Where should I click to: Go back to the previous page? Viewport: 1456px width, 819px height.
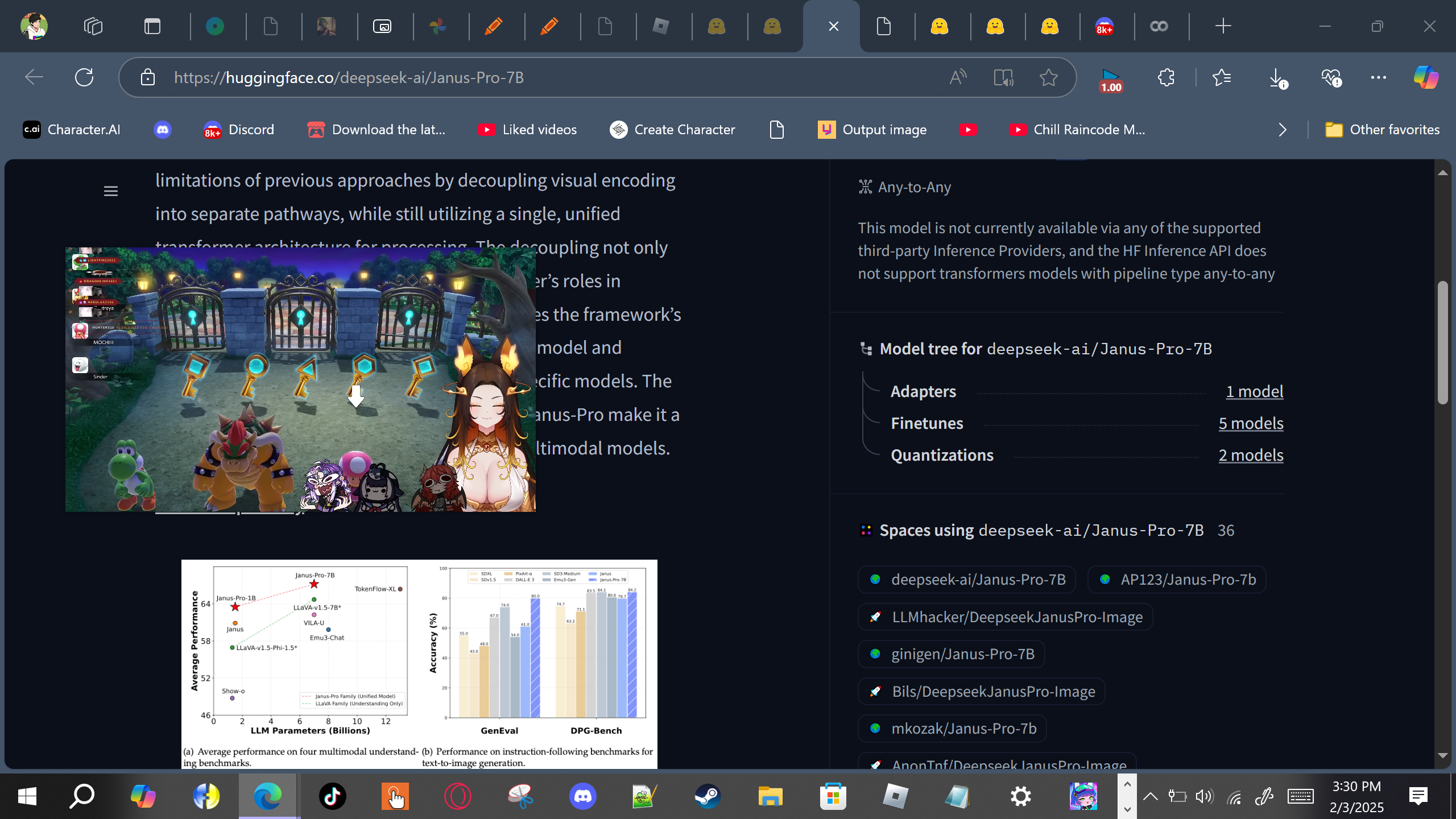pos(34,77)
